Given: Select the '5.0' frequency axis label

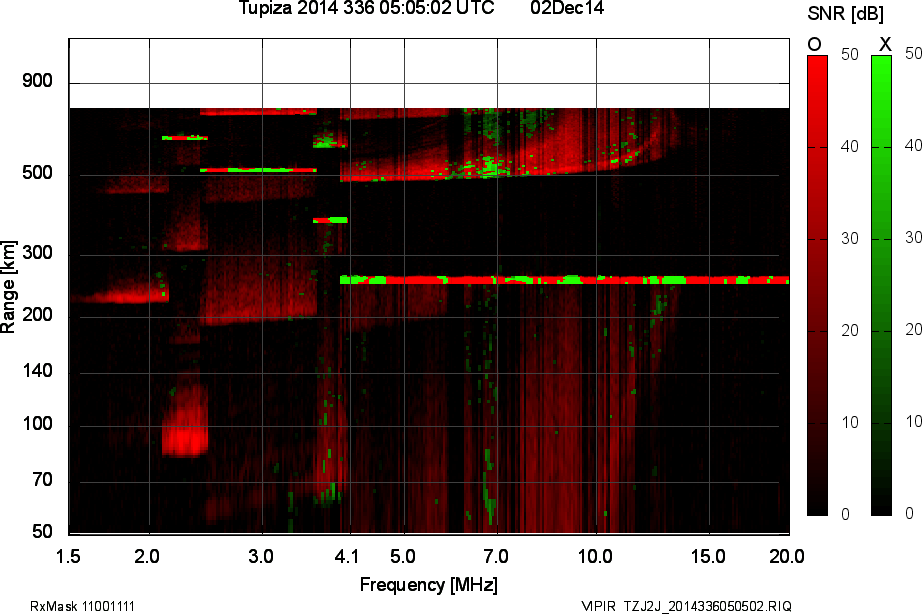Looking at the screenshot, I should tap(403, 556).
